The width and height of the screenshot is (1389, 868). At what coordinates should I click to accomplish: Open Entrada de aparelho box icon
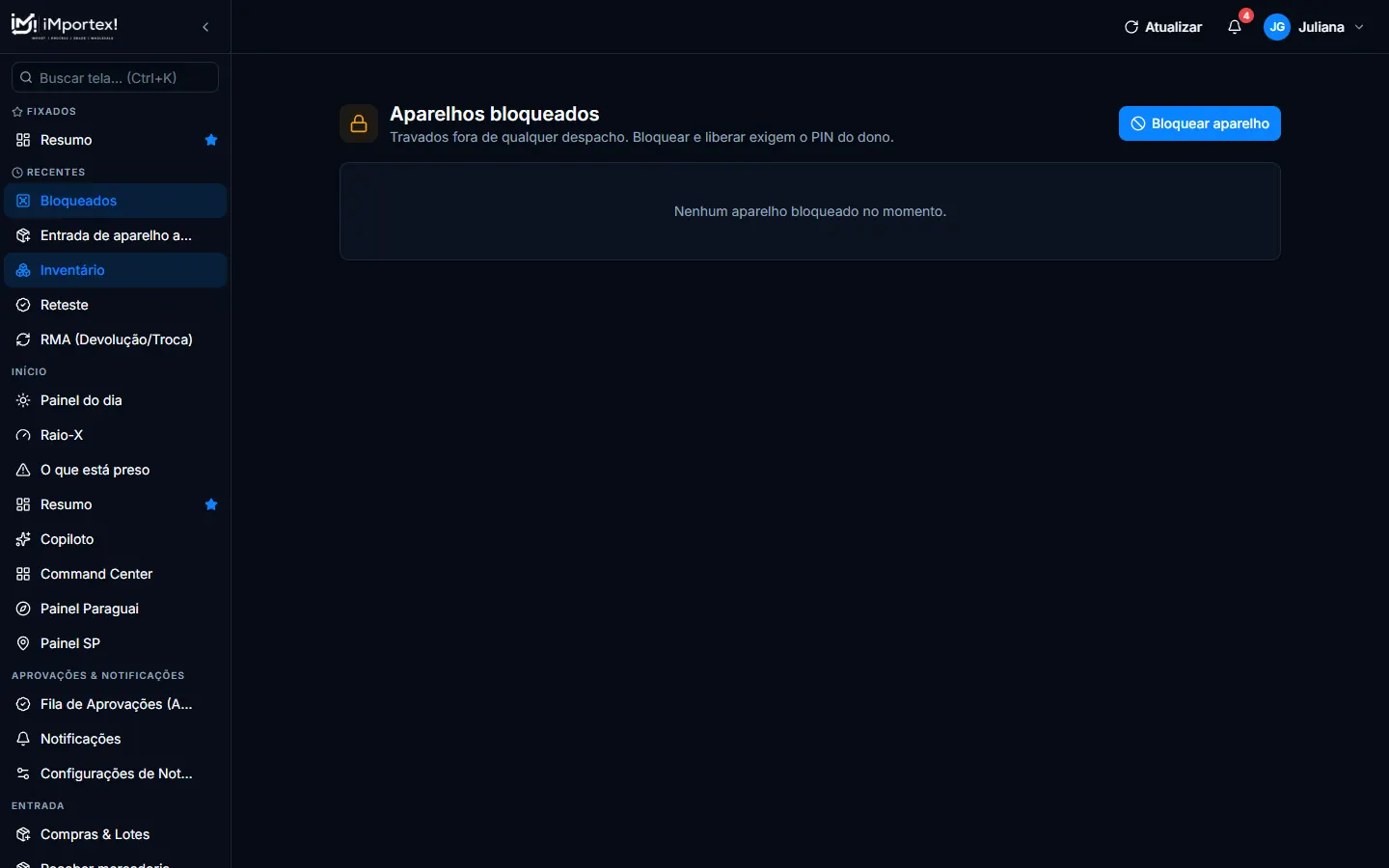point(23,235)
